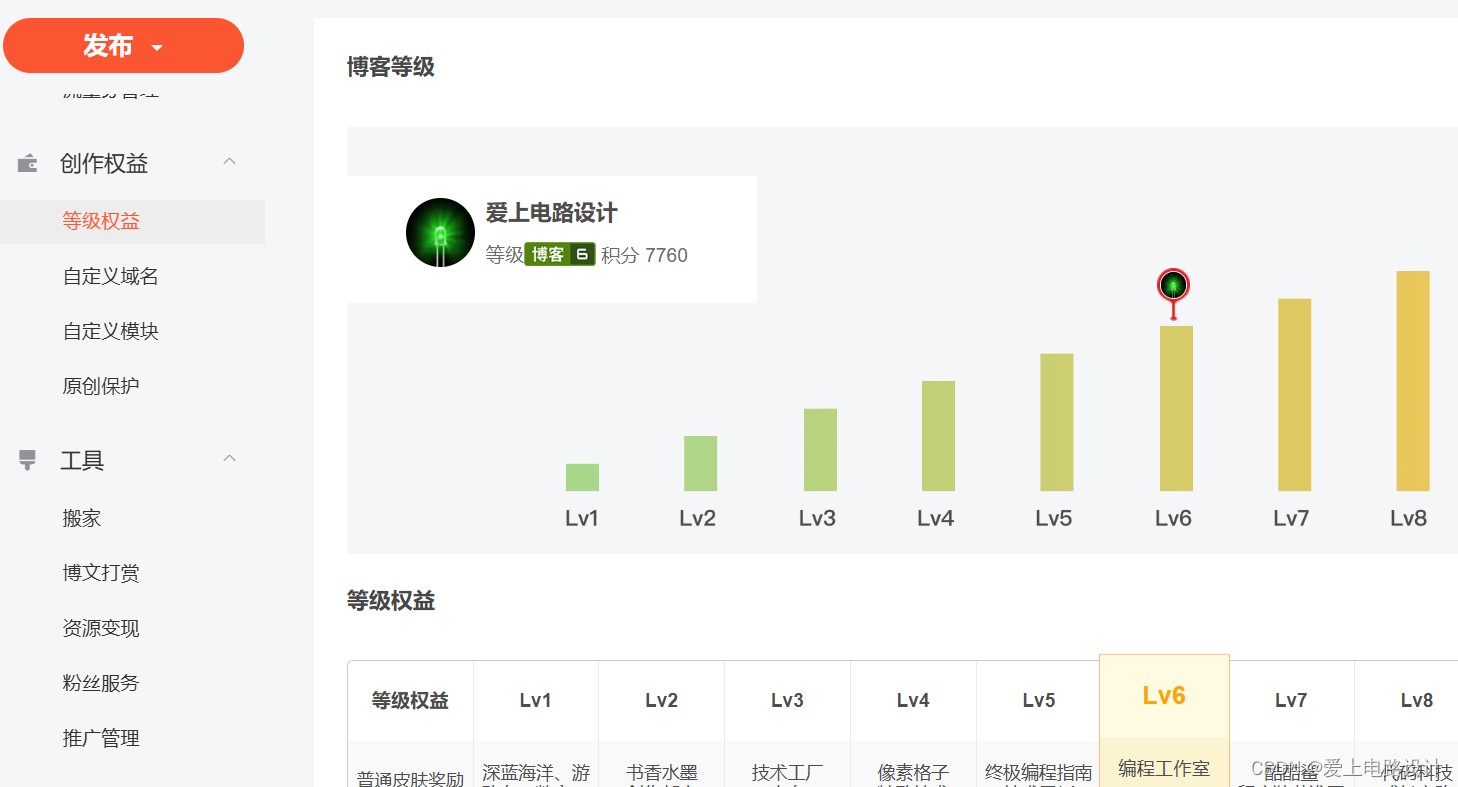Click the avatar pin marker above Lv6 bar
The image size is (1458, 787).
tap(1173, 292)
